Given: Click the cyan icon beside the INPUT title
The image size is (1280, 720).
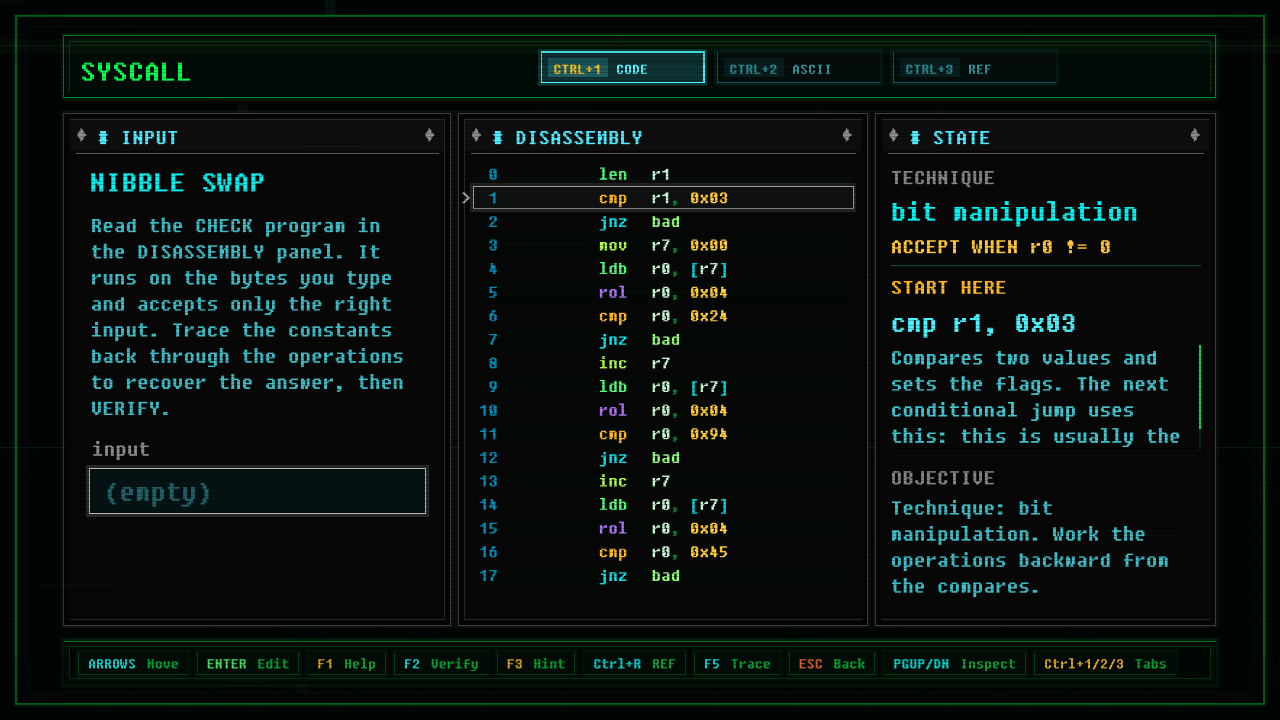Looking at the screenshot, I should point(103,137).
